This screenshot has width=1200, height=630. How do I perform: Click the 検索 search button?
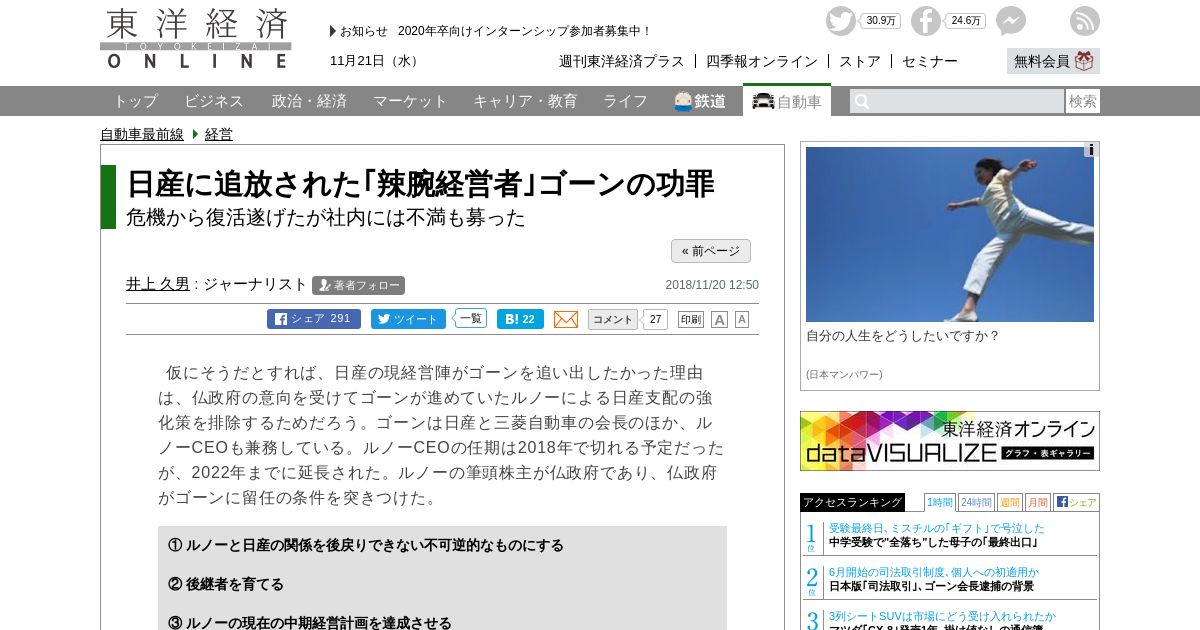[1083, 101]
